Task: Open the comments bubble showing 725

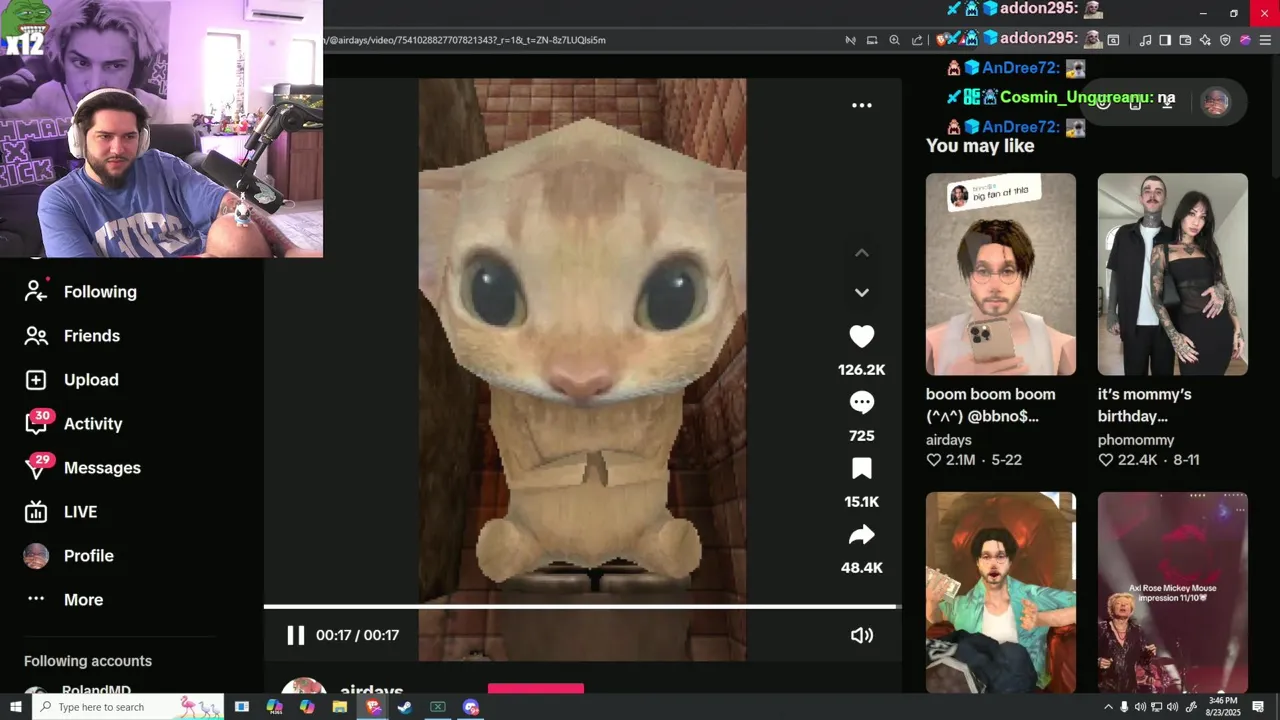Action: point(861,403)
